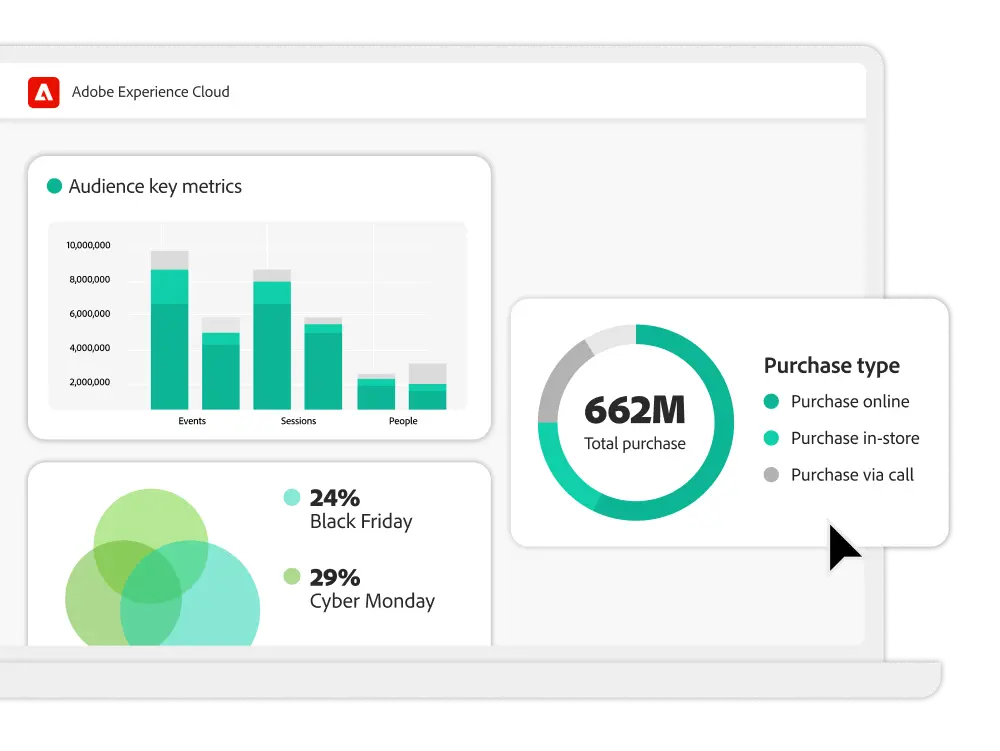Select the Purchase online legend dot
1000x751 pixels.
[770, 401]
